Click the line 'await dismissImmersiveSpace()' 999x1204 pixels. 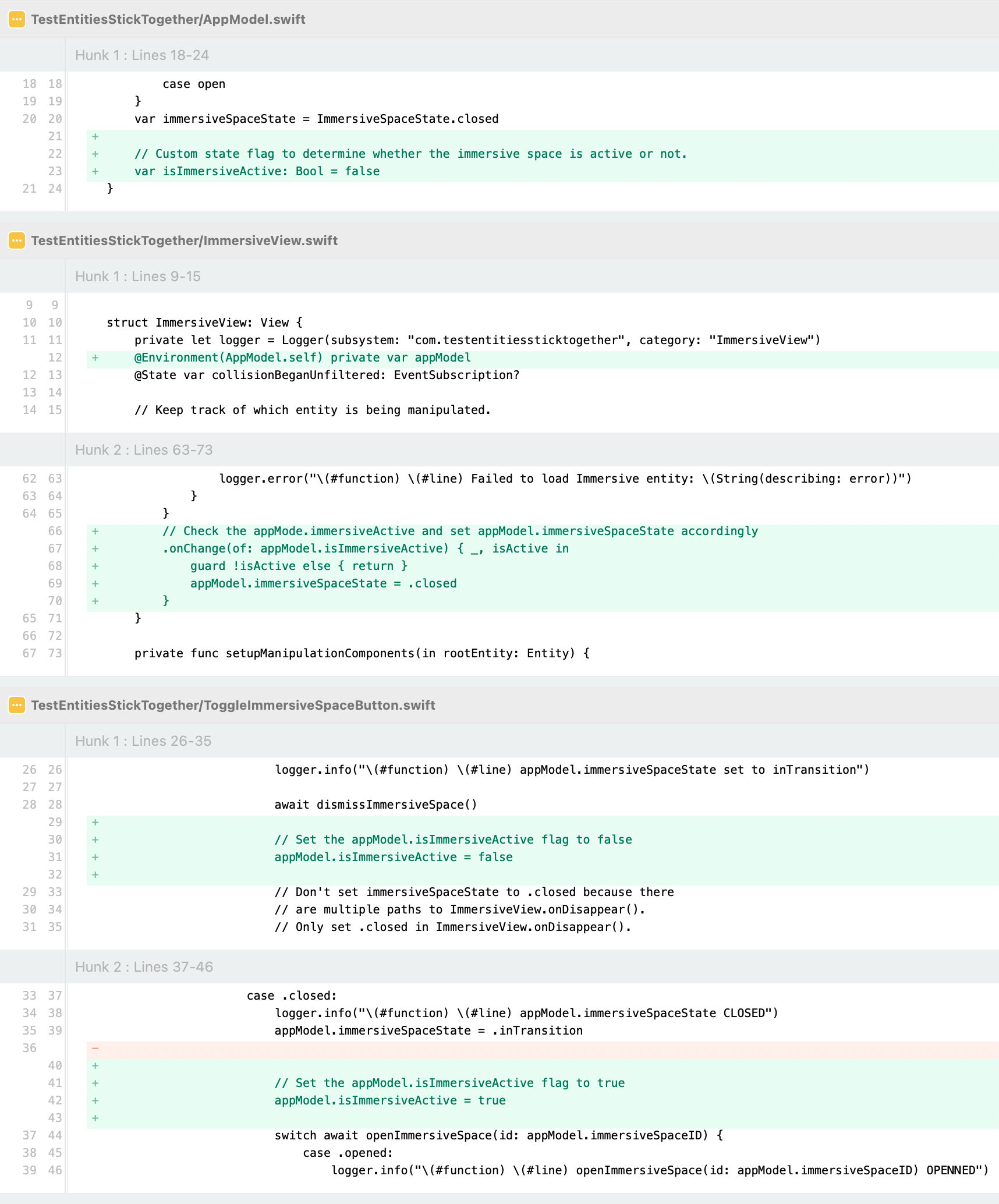click(375, 805)
